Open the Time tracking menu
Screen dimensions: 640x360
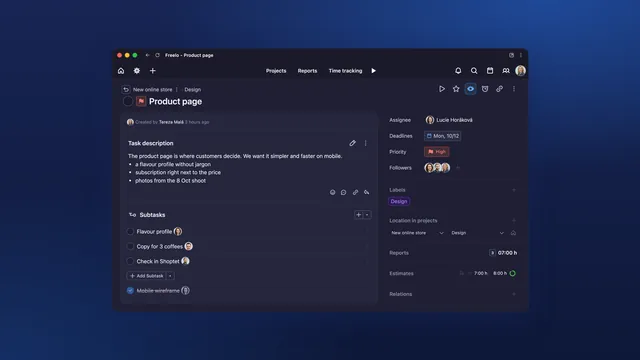[x=345, y=71]
